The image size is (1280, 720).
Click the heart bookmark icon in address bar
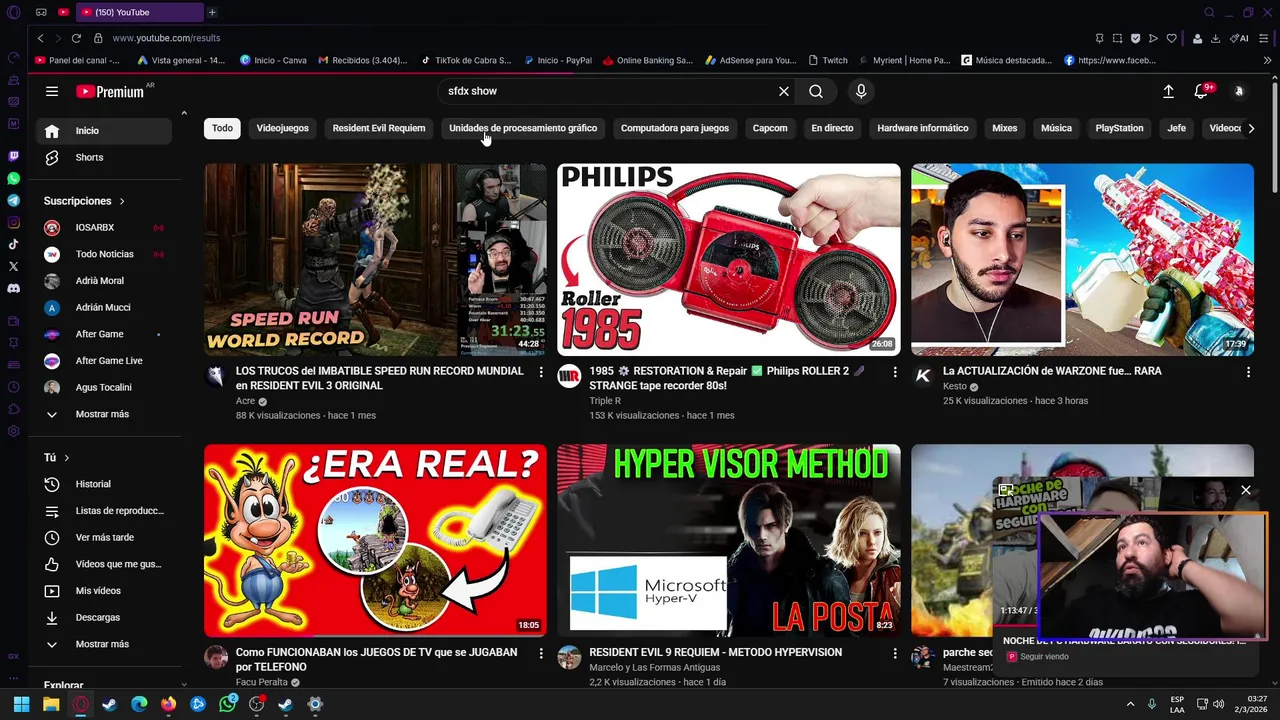[x=1171, y=38]
